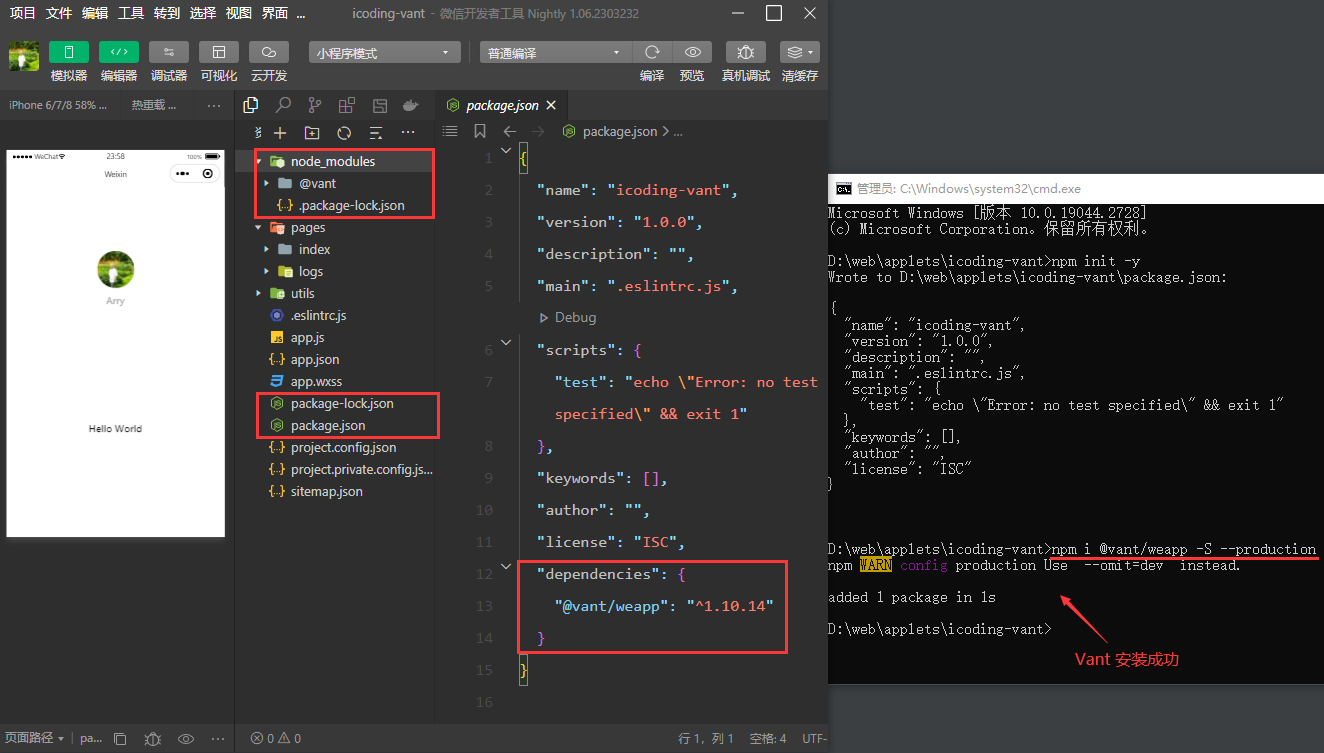
Task: Click the navigate forward arrow
Action: pyautogui.click(x=538, y=131)
